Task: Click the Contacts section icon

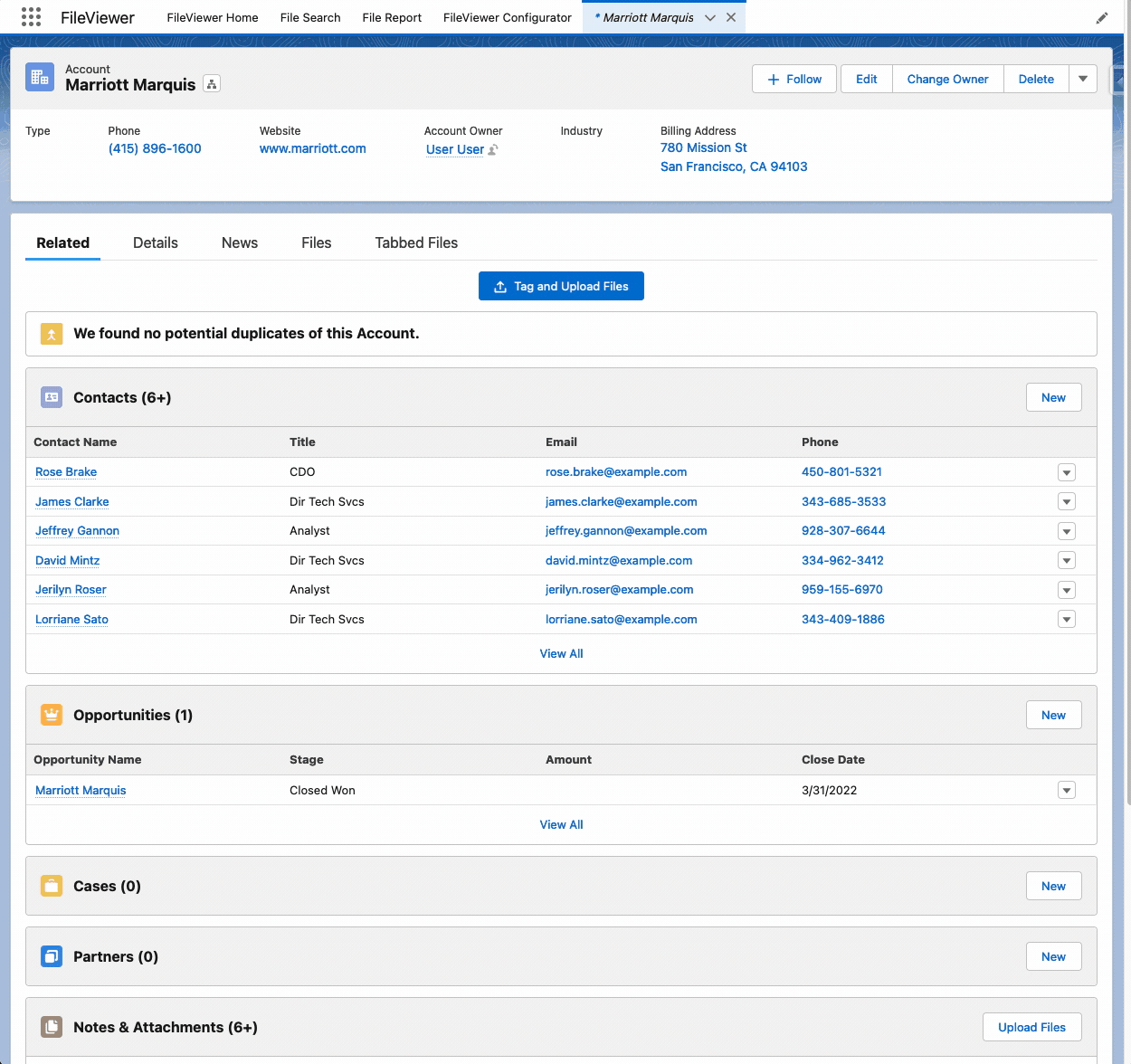Action: tap(52, 397)
